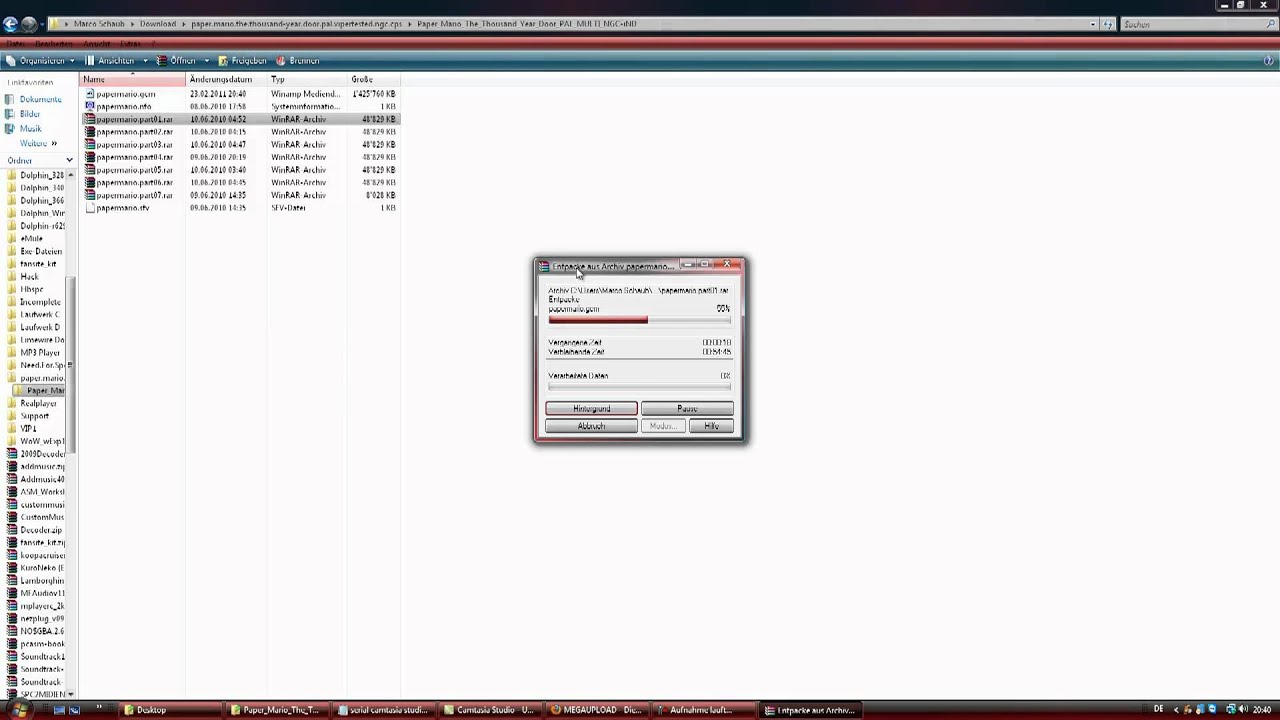The image size is (1280, 720).
Task: Select the papermario.part05.rar archive icon
Action: [x=90, y=170]
